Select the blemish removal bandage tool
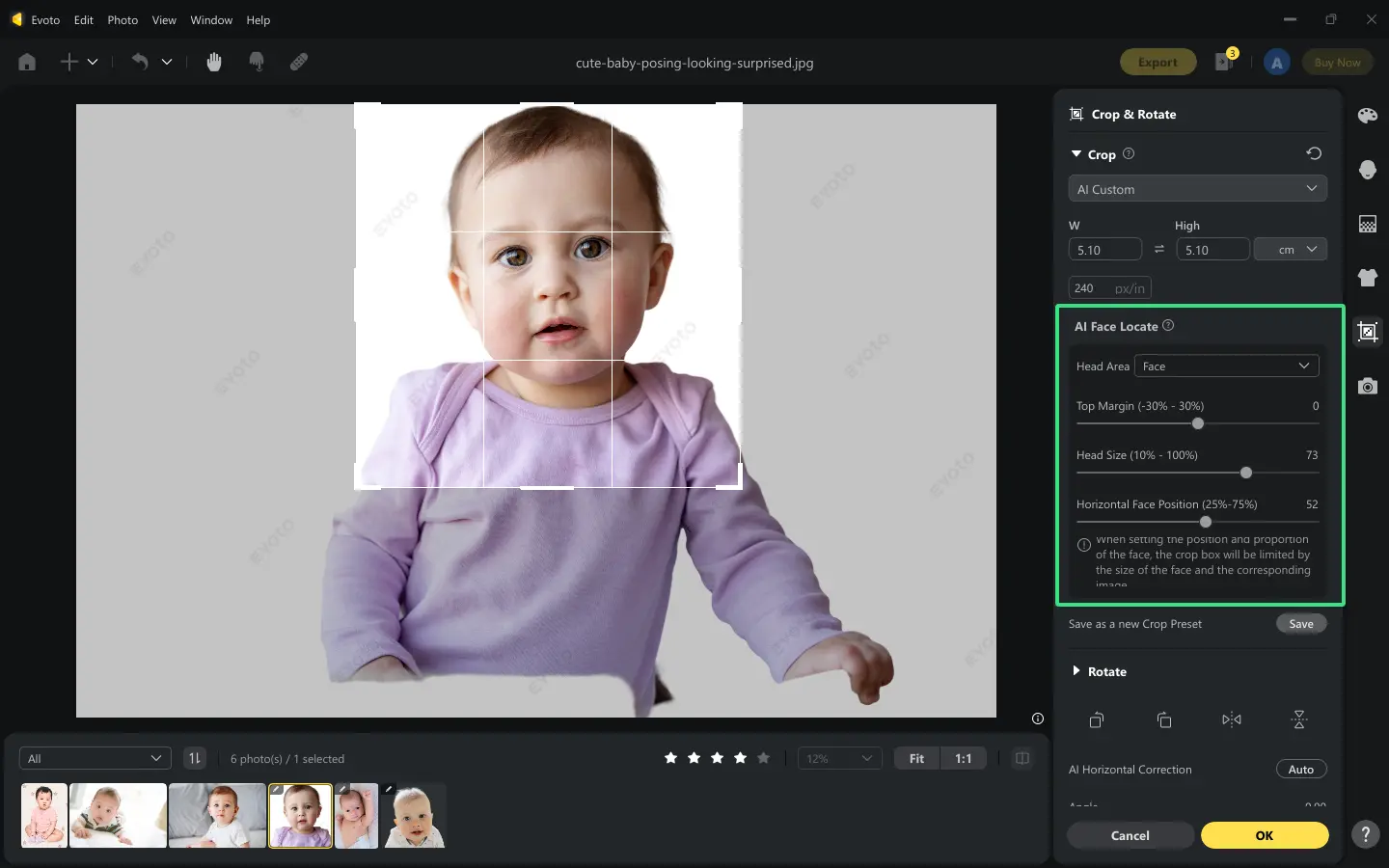This screenshot has width=1389, height=868. coord(298,62)
